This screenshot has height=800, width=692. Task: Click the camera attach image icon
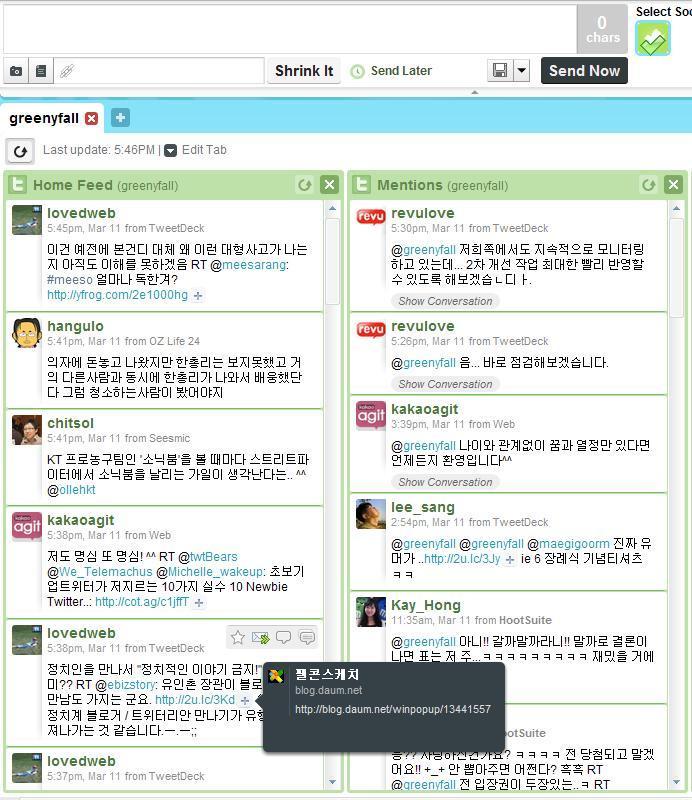tap(16, 71)
